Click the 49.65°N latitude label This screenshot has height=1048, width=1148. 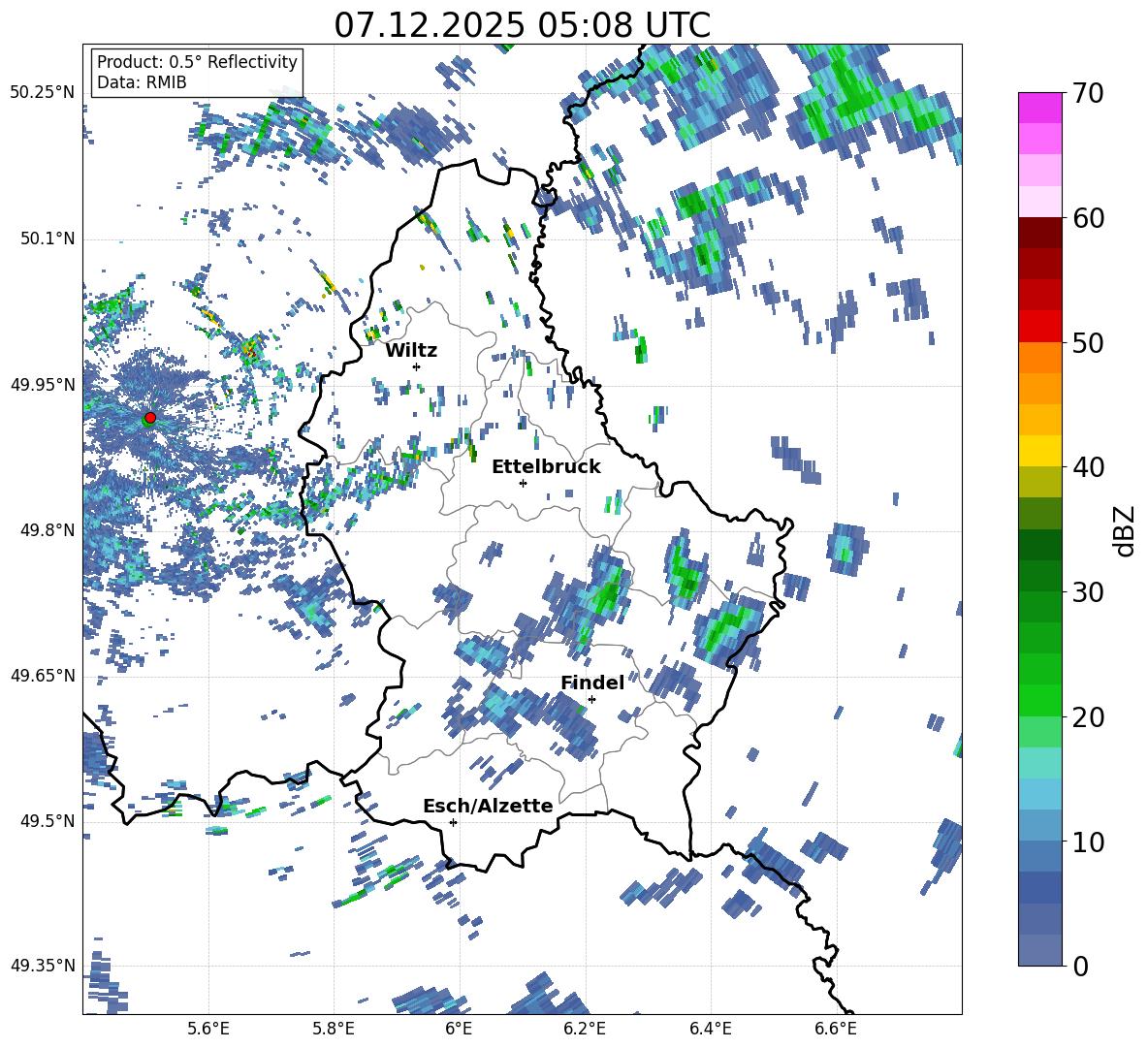click(44, 675)
